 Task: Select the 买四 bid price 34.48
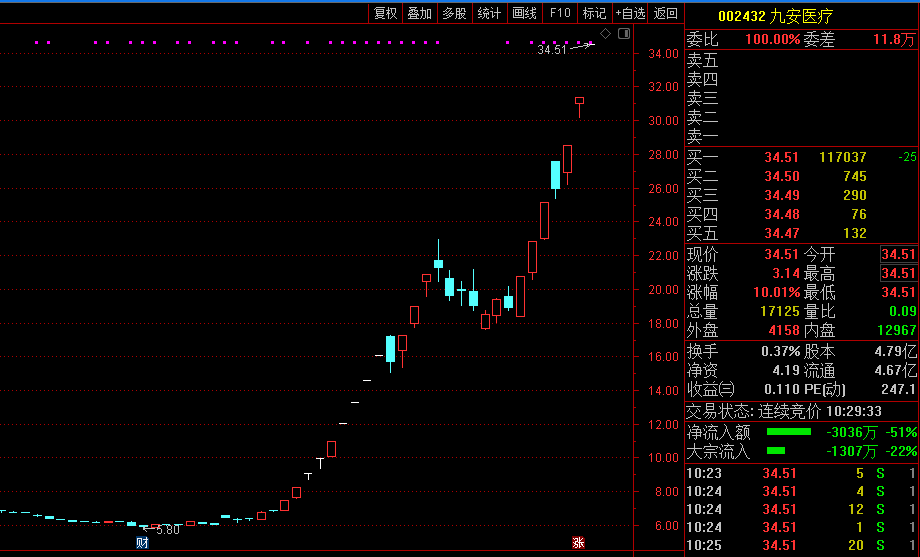[782, 214]
